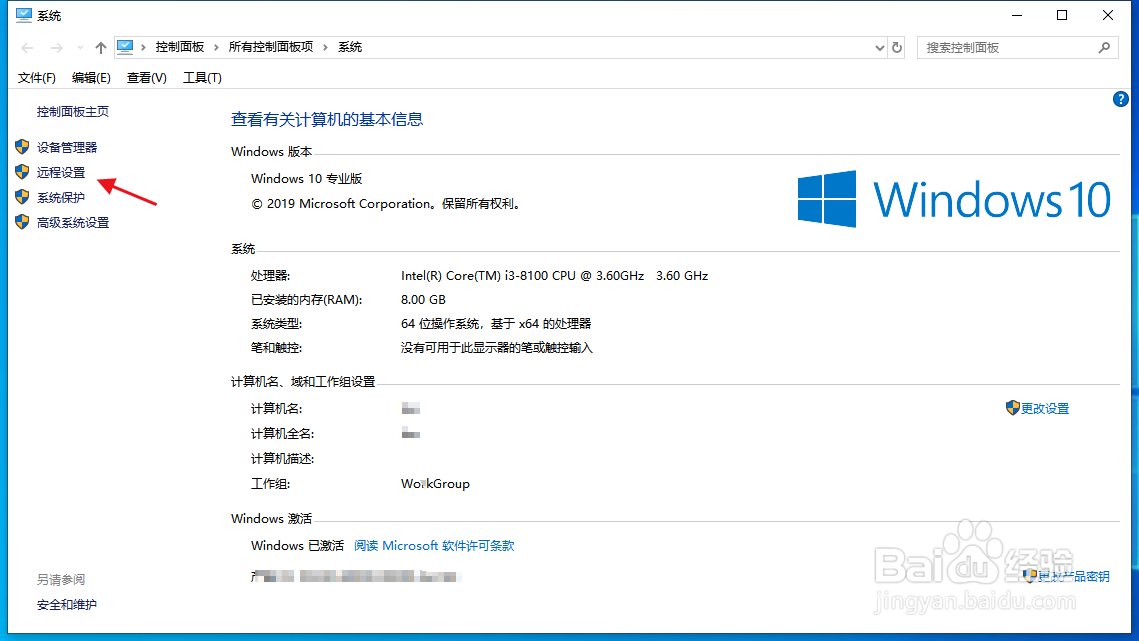Click 更改产品密钥 link

1073,576
